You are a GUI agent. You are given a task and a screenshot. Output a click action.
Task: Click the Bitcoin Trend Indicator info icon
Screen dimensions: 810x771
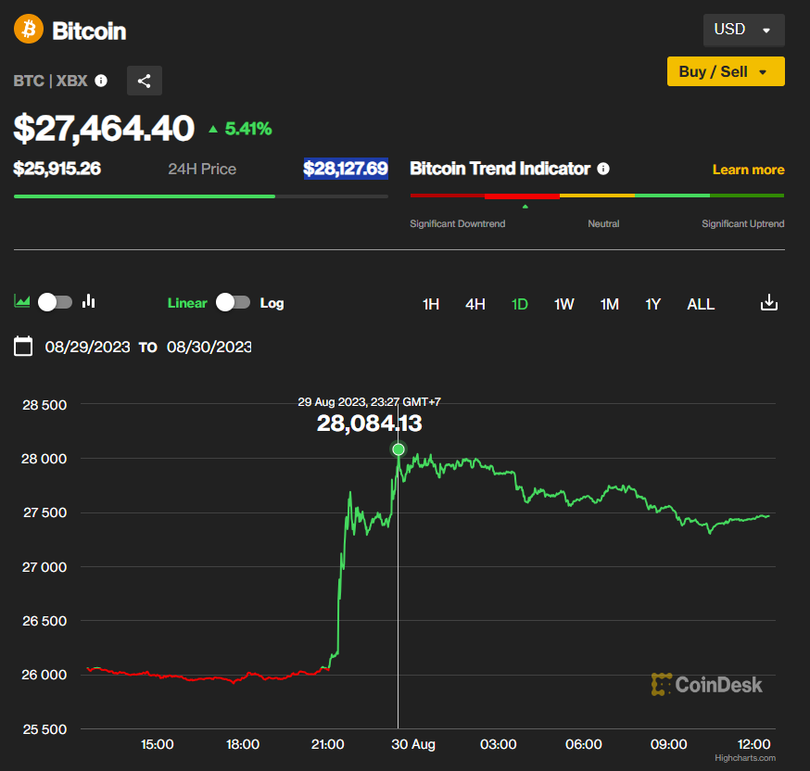point(604,169)
